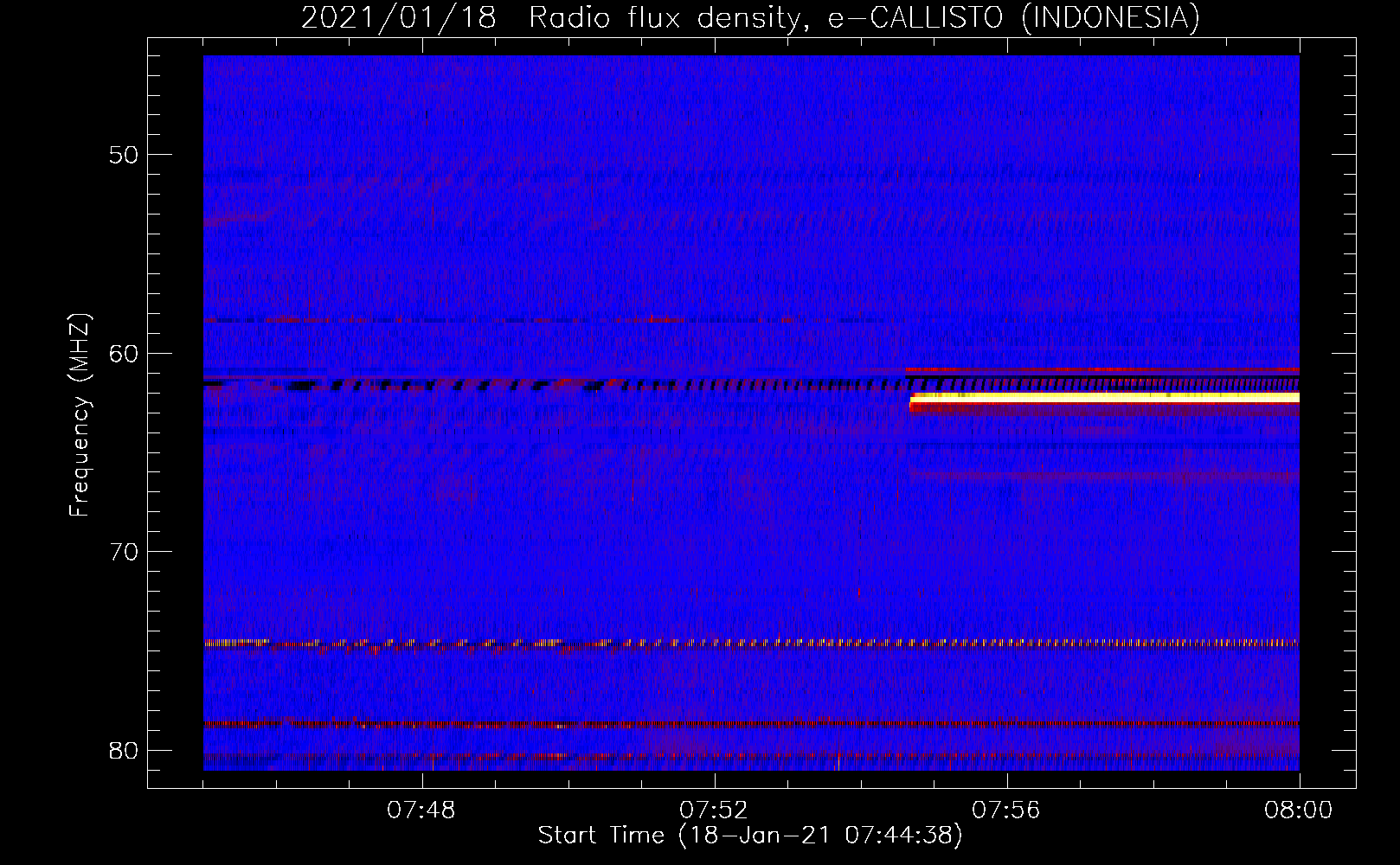Image resolution: width=1400 pixels, height=865 pixels.
Task: Click the red horizontal line near 79 MHz
Action: pyautogui.click(x=751, y=723)
